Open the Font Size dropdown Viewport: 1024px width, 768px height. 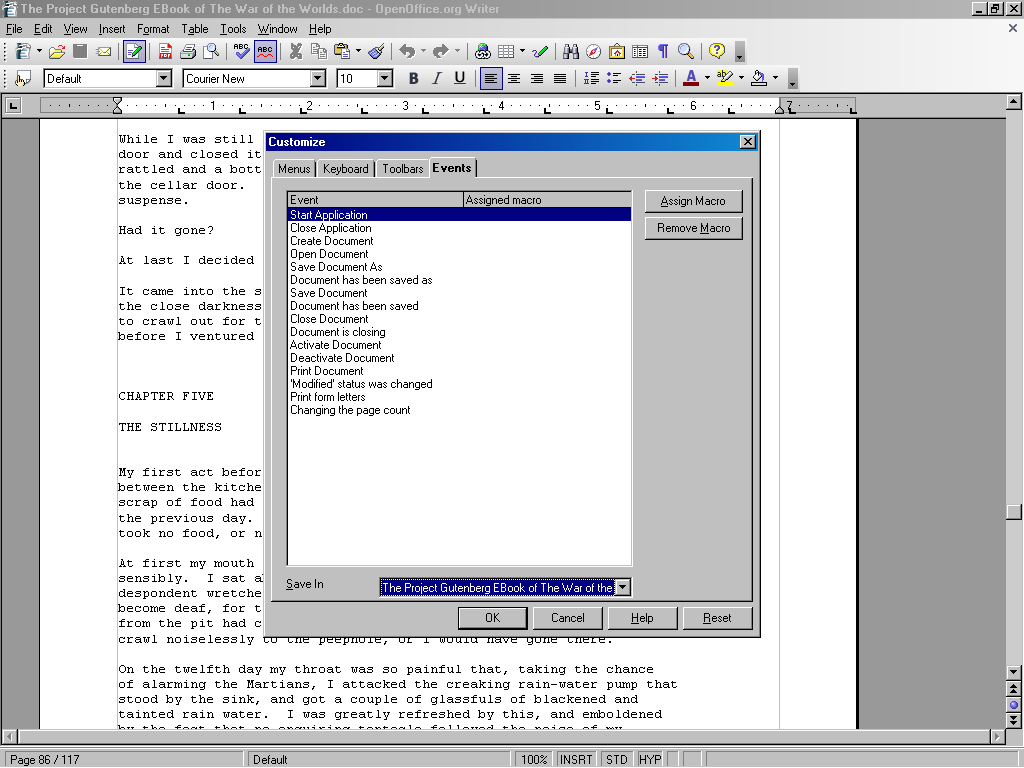384,78
